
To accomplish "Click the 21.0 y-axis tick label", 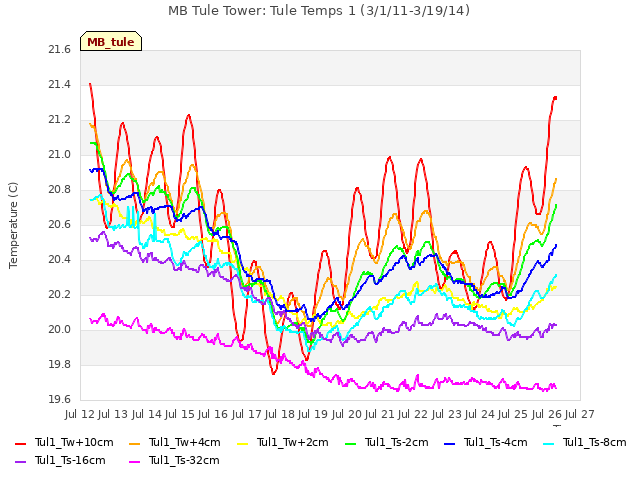I will [x=60, y=155].
